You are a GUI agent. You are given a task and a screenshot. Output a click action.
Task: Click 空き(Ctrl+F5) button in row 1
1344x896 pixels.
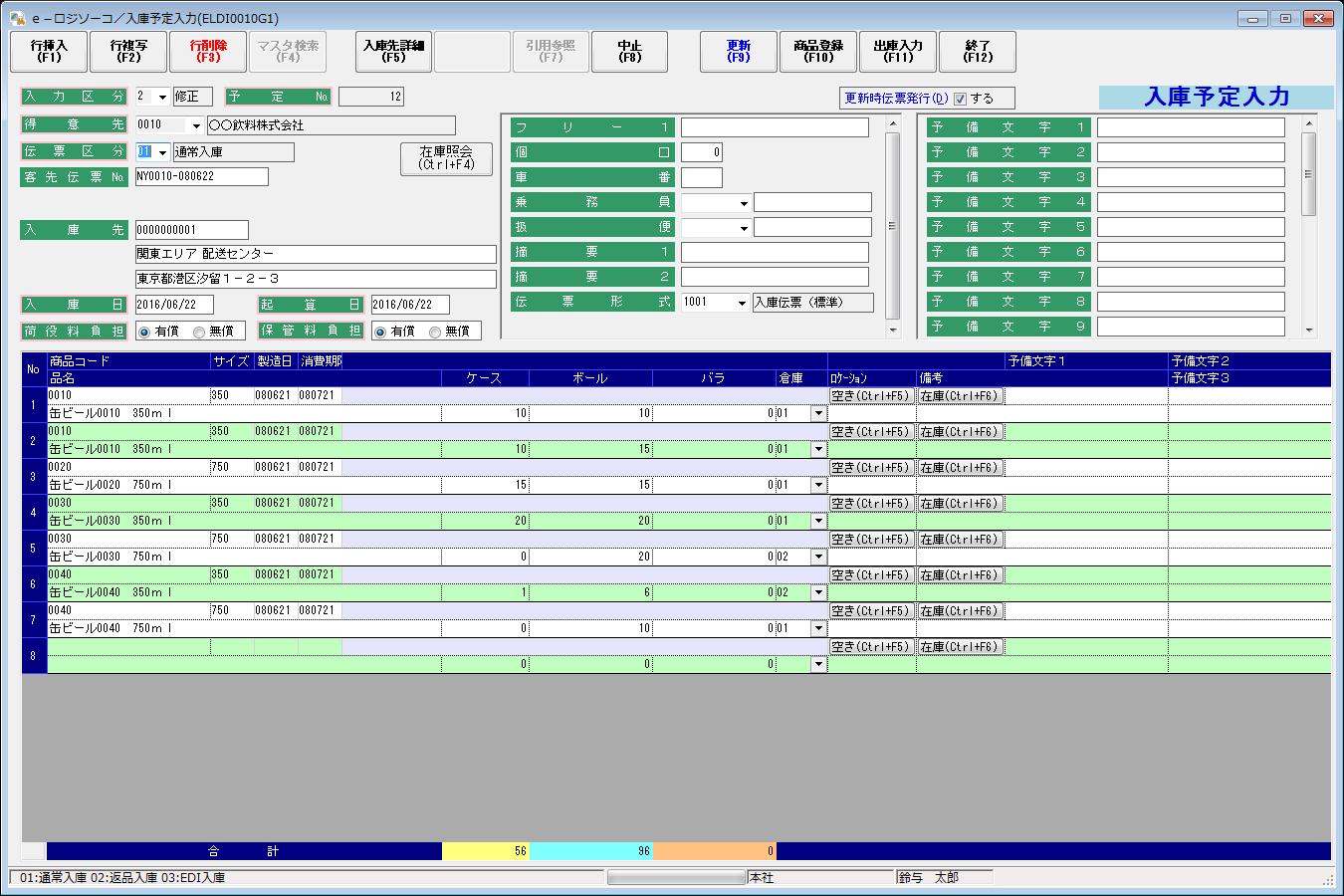click(x=871, y=396)
